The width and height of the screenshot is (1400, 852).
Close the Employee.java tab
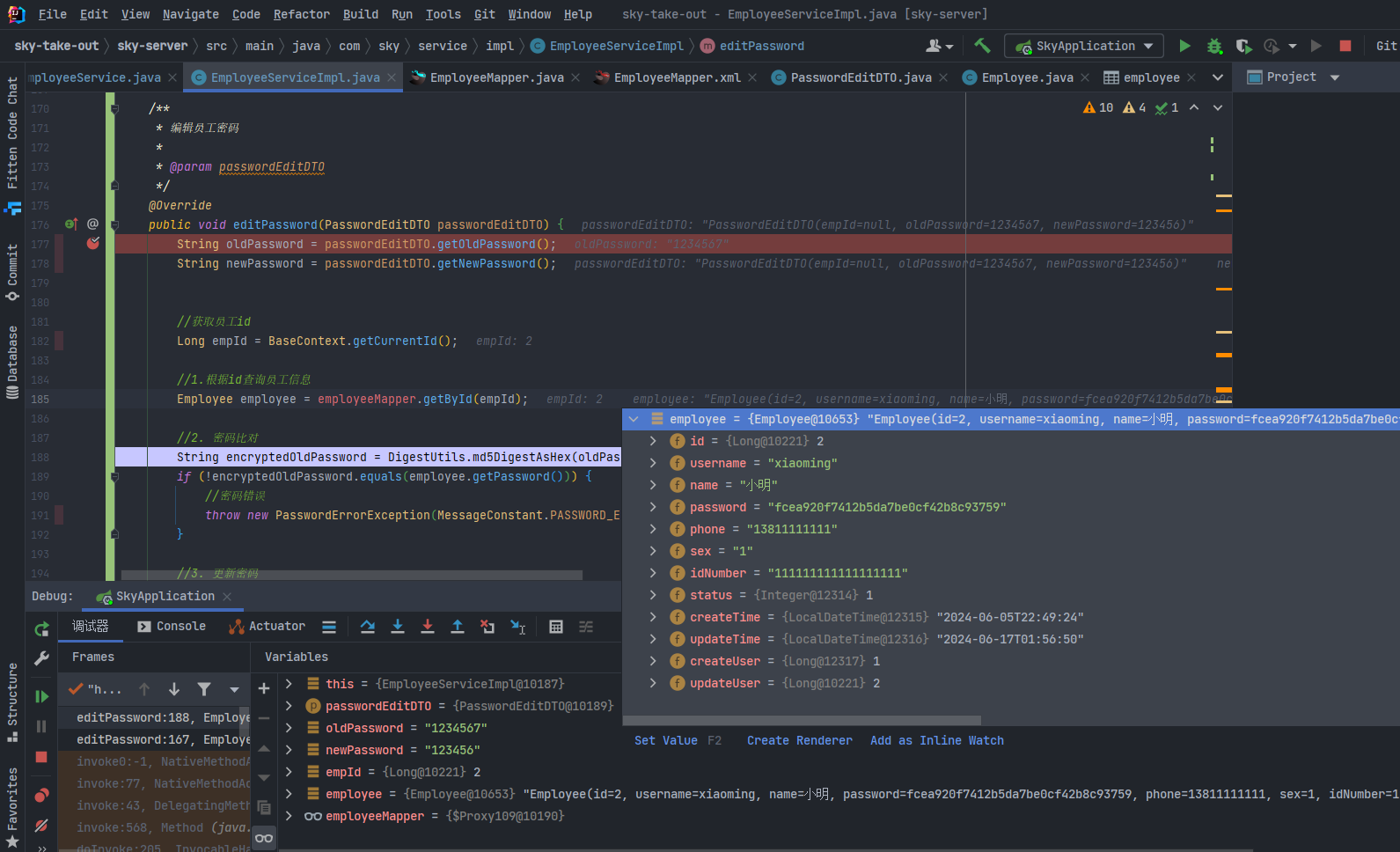(1085, 77)
